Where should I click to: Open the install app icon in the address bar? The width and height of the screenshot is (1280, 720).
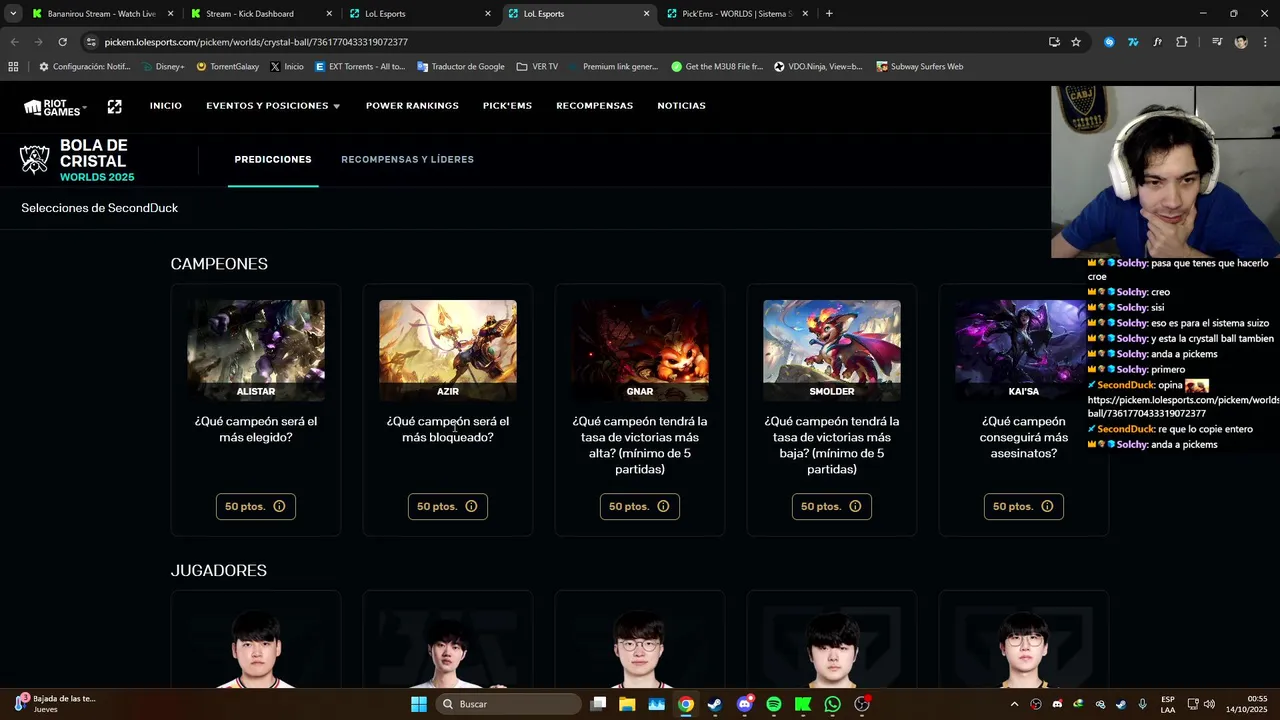1054,42
